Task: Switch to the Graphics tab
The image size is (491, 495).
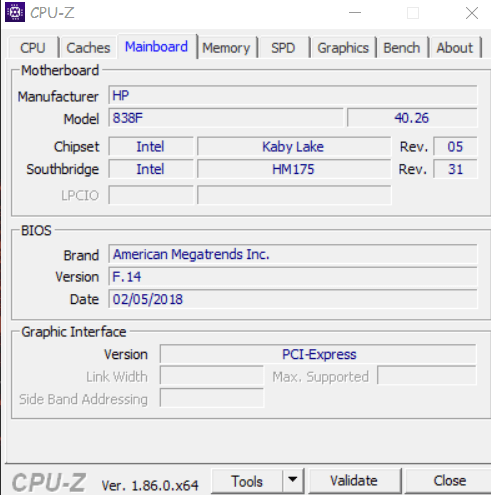Action: coord(343,48)
